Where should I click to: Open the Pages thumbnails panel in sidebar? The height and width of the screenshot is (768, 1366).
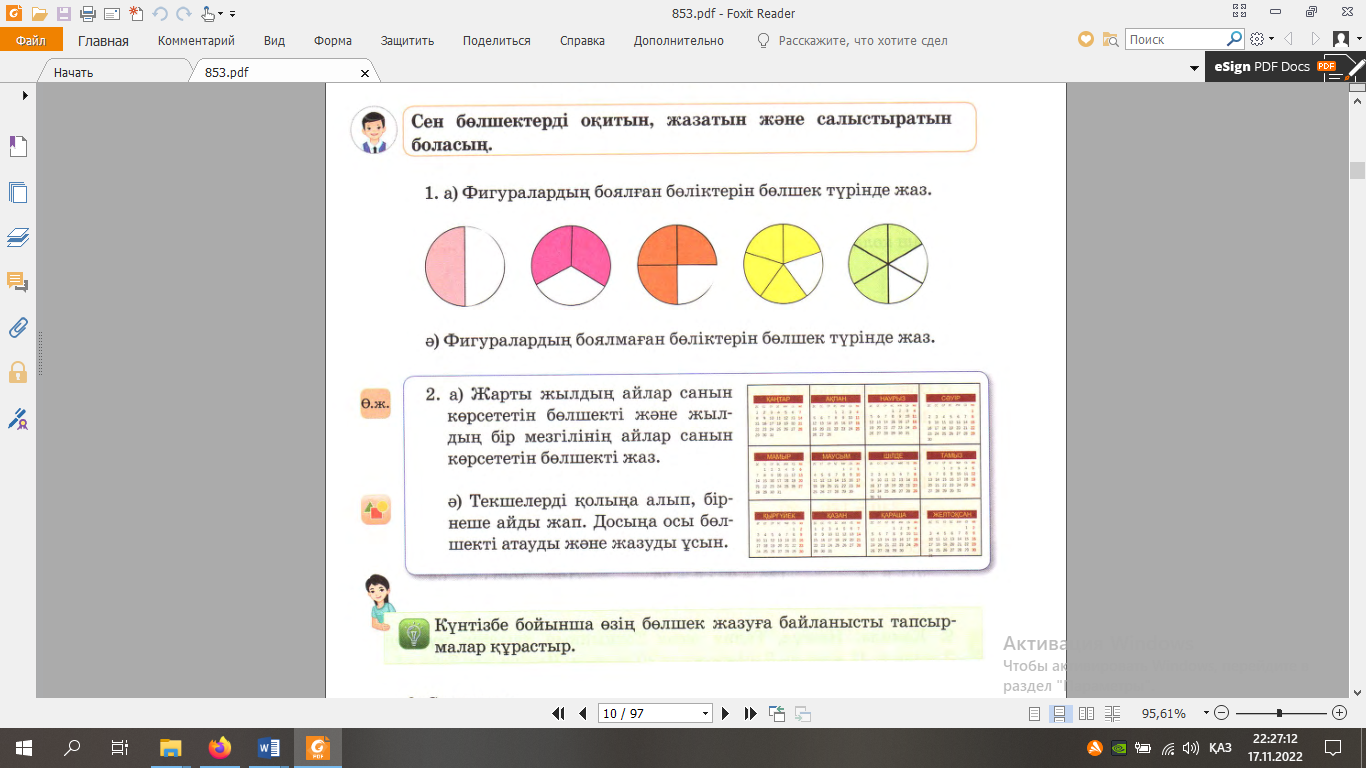tap(18, 193)
